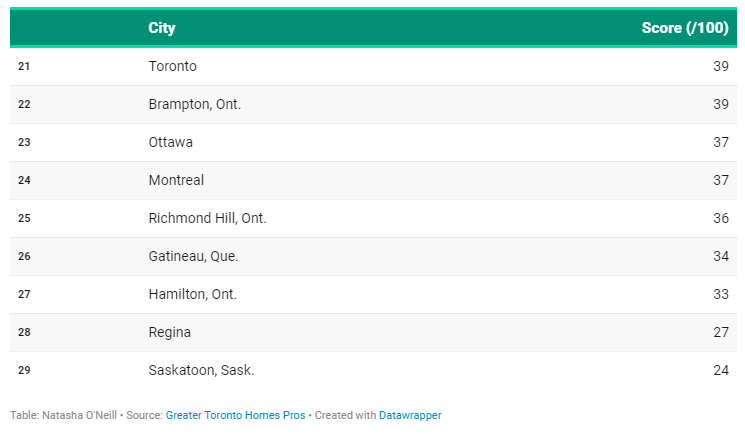Click Regina's score of 27
Viewport: 745px width, 434px height.
721,332
